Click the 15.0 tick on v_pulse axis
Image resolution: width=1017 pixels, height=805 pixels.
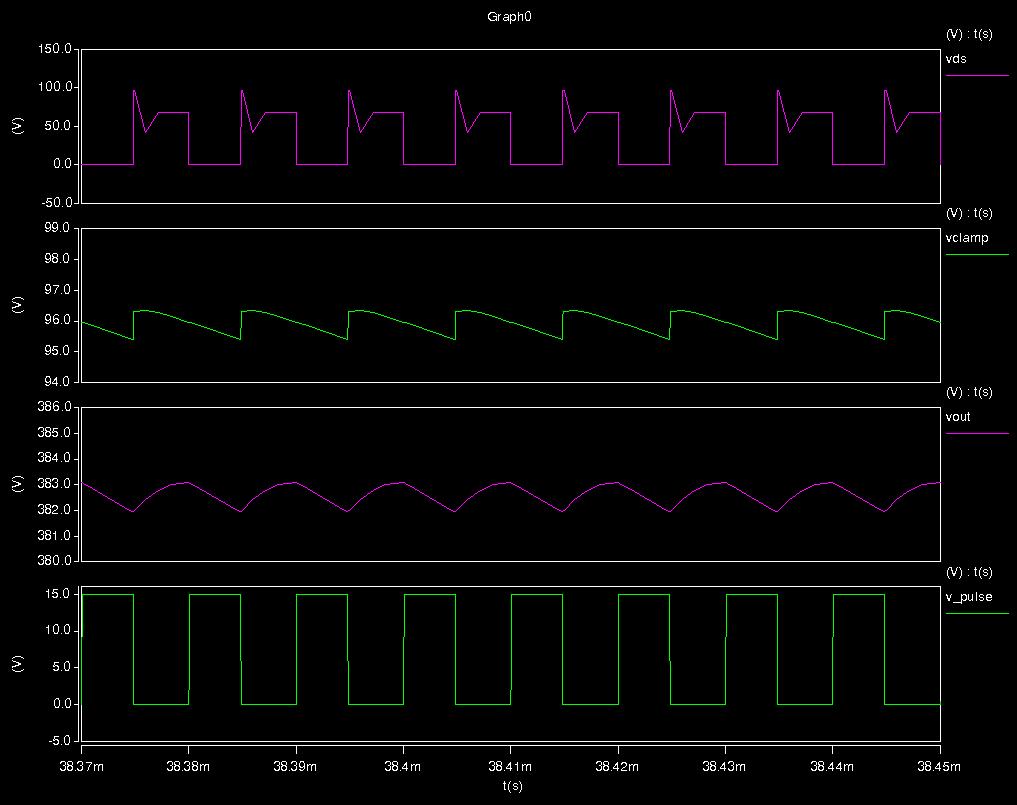(x=58, y=594)
